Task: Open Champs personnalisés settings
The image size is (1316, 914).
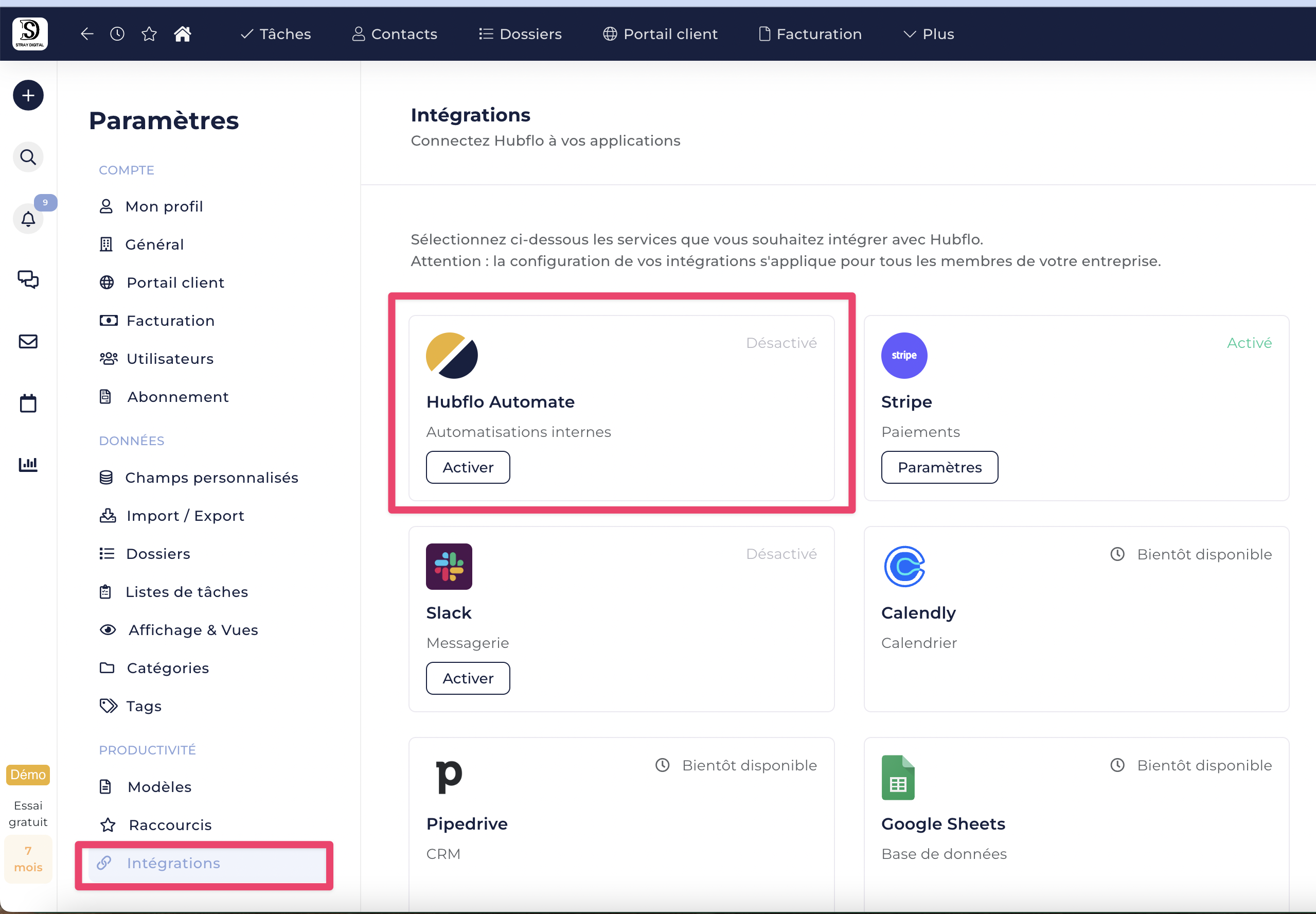Action: (199, 478)
